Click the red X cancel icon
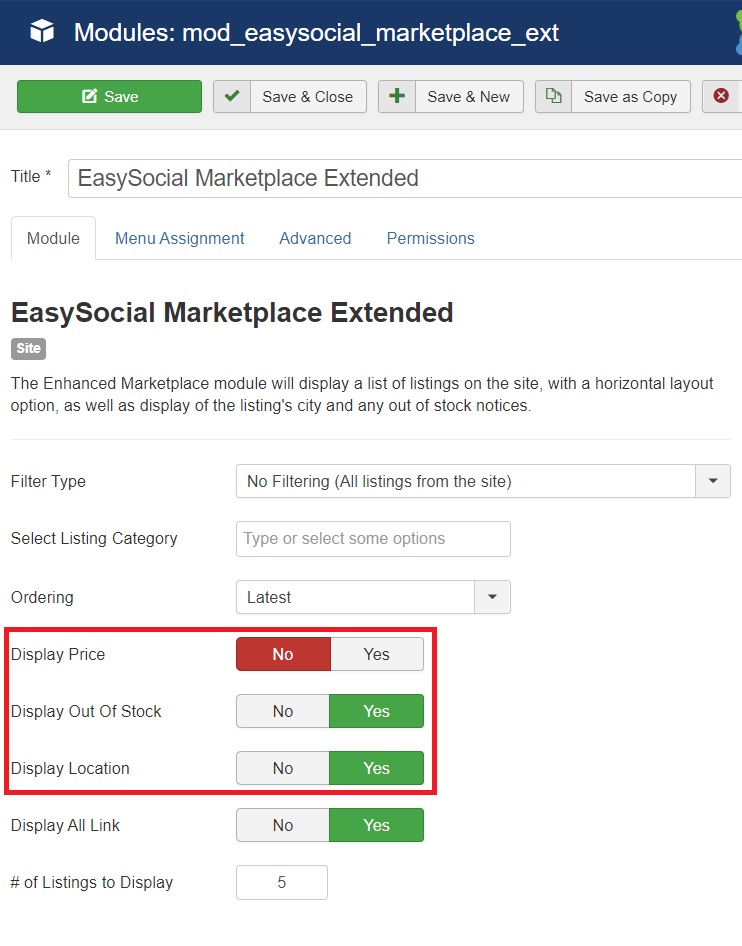 721,97
